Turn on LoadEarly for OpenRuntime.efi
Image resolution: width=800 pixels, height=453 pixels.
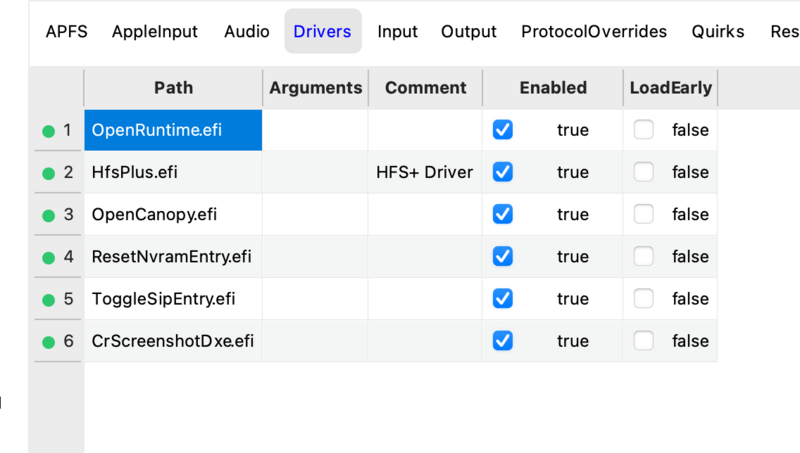pos(644,130)
